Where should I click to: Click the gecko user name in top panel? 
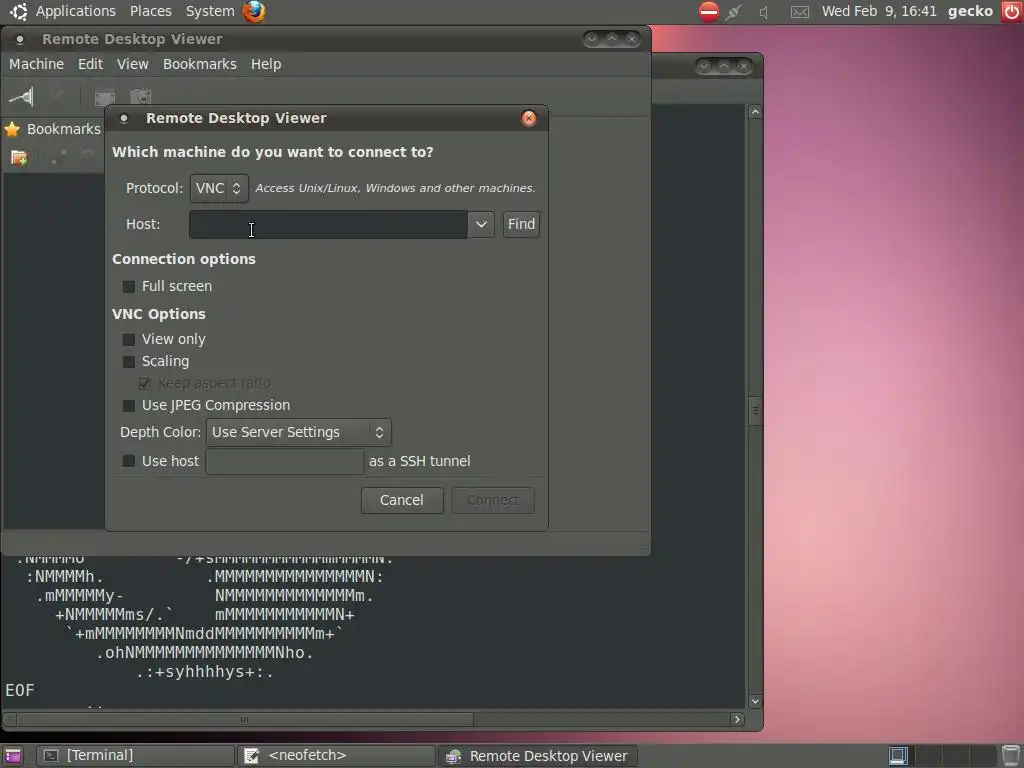(x=970, y=11)
